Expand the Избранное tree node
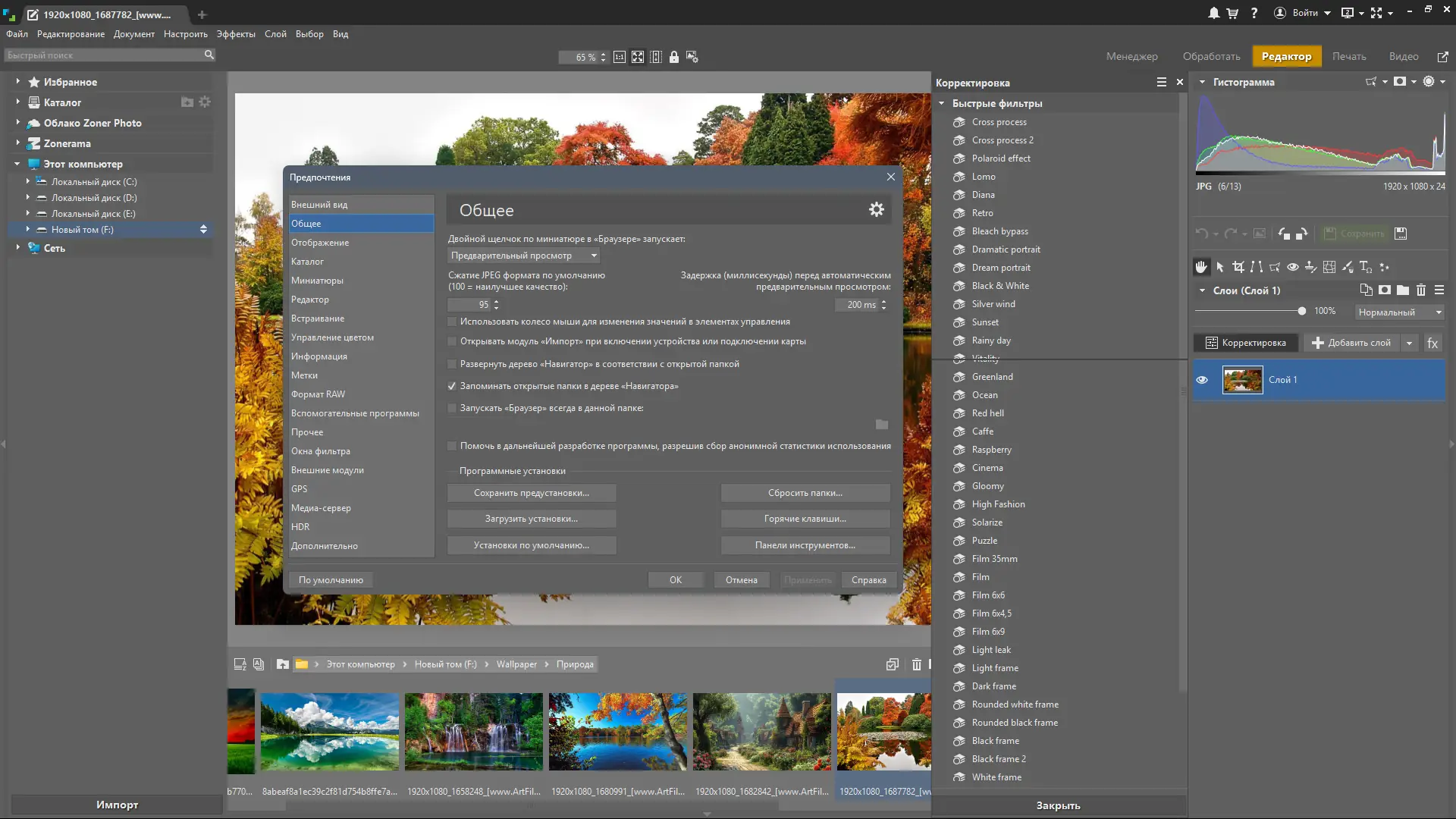The image size is (1456, 819). tap(17, 81)
